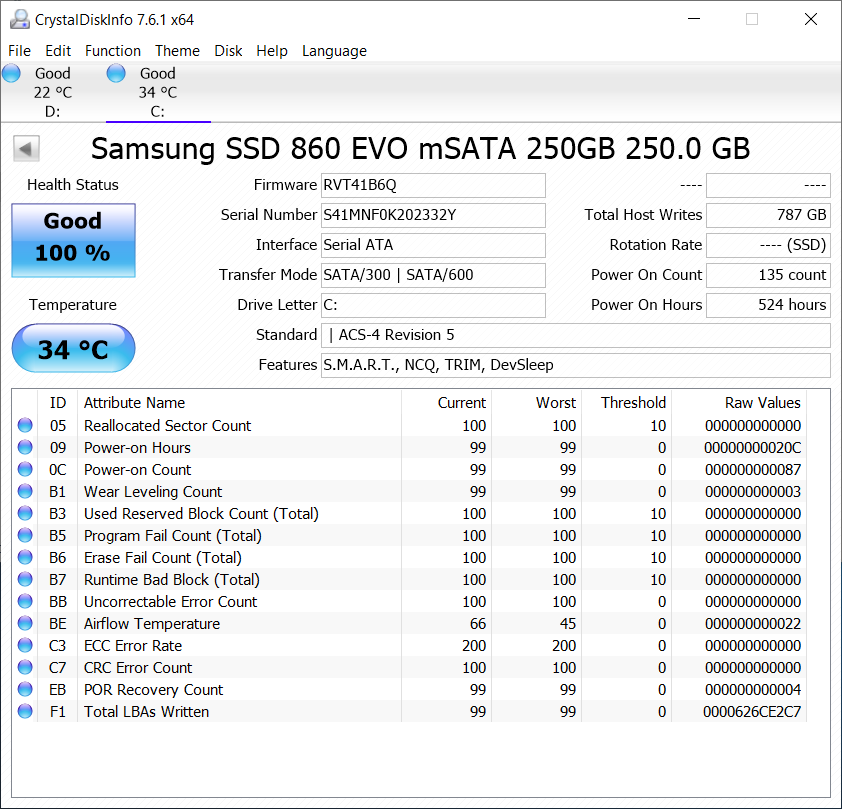Click the Serial Number field S41MNF0K202332Y
Screen dimensions: 842x809
pyautogui.click(x=433, y=215)
